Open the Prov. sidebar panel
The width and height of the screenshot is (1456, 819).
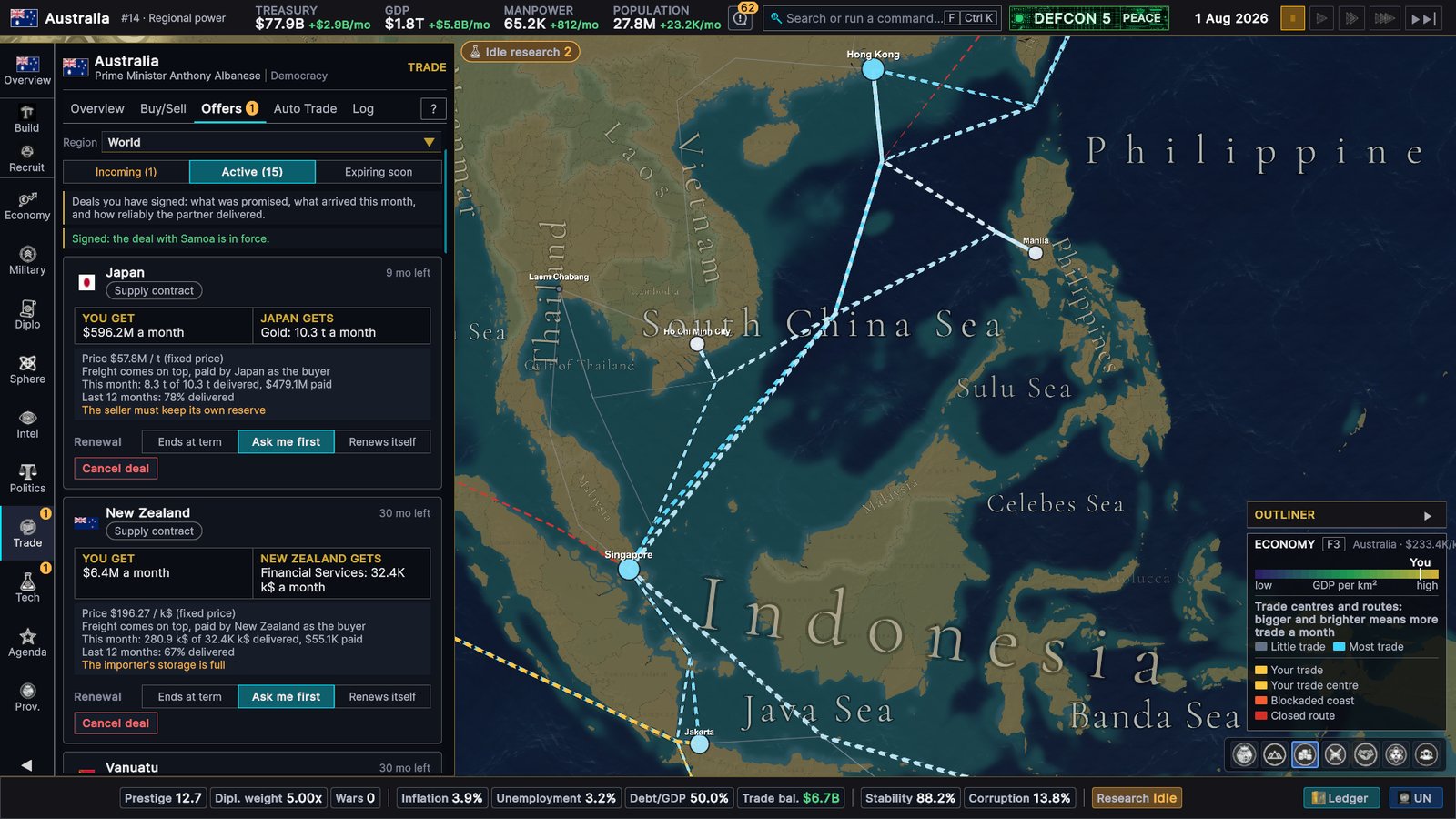pyautogui.click(x=27, y=698)
